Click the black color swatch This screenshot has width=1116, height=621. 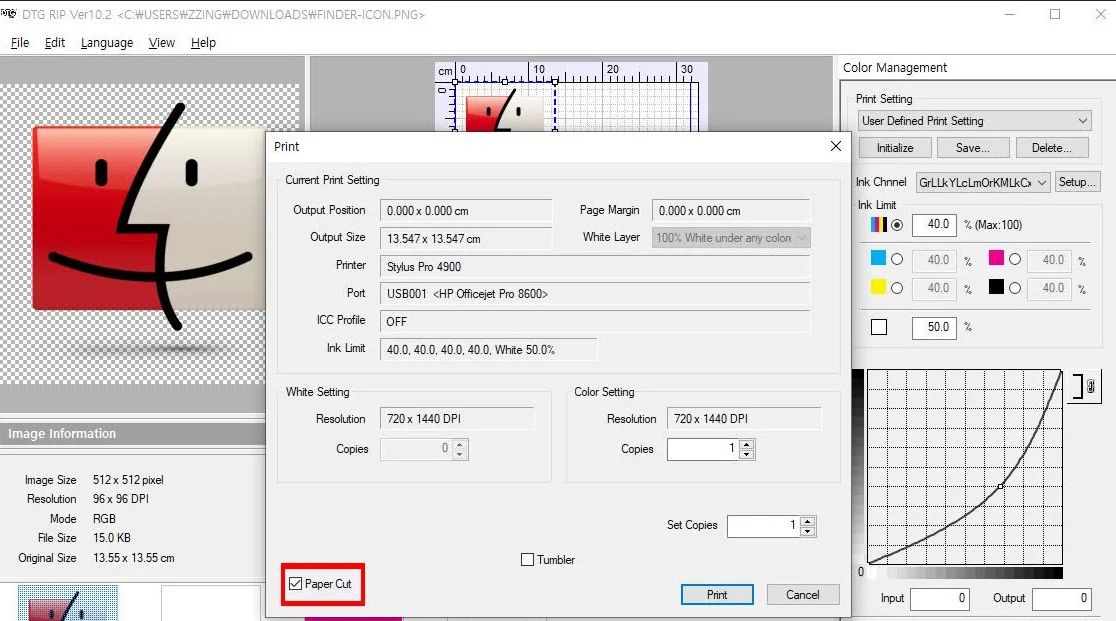[996, 287]
